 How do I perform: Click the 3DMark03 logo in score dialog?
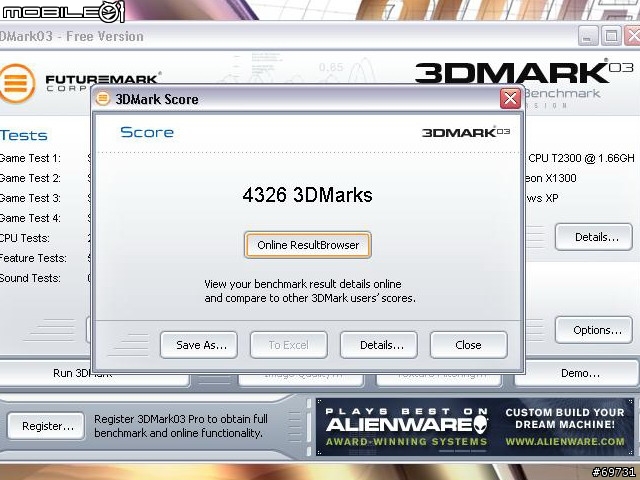point(466,132)
